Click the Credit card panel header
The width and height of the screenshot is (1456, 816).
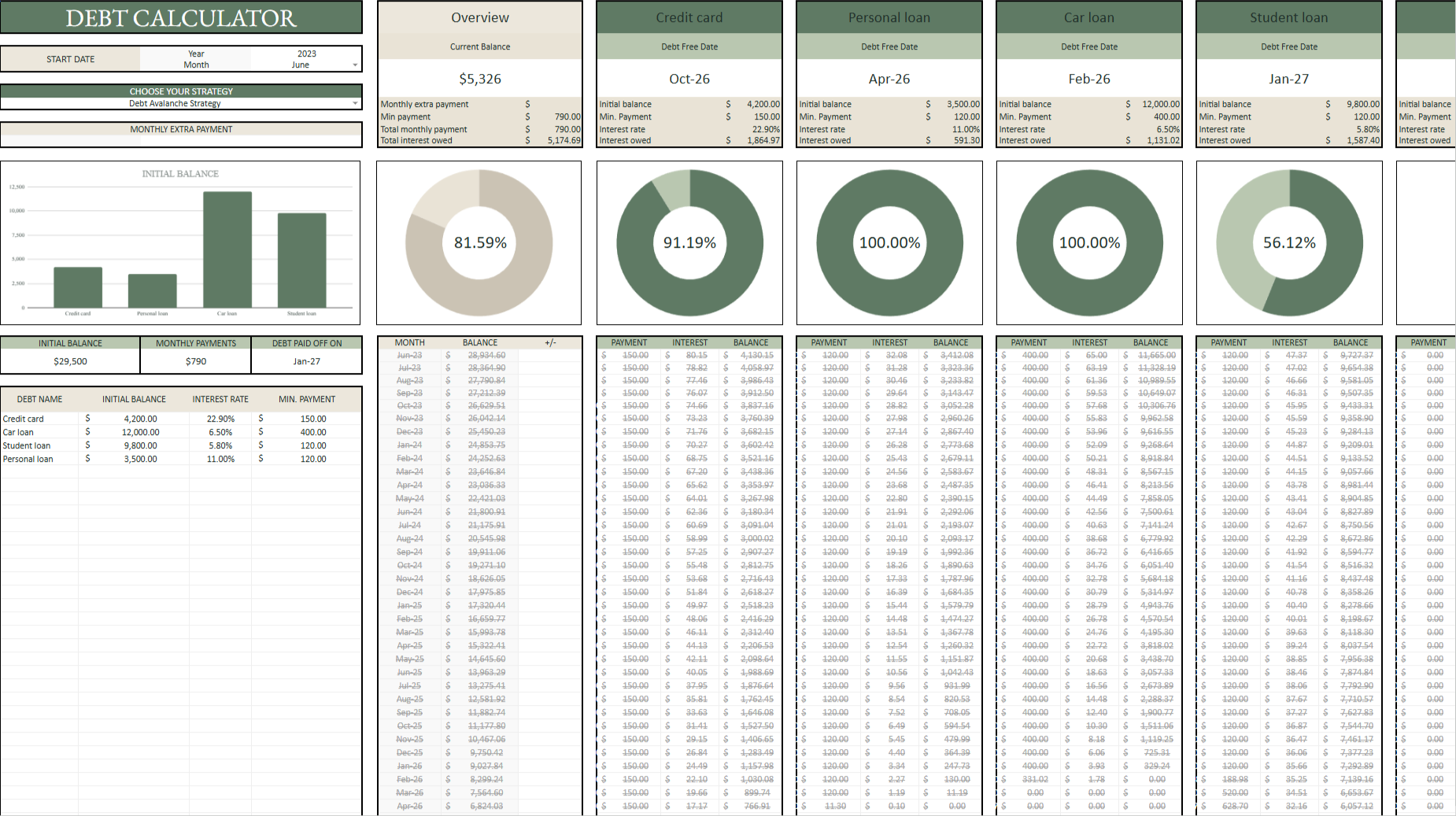[x=689, y=17]
